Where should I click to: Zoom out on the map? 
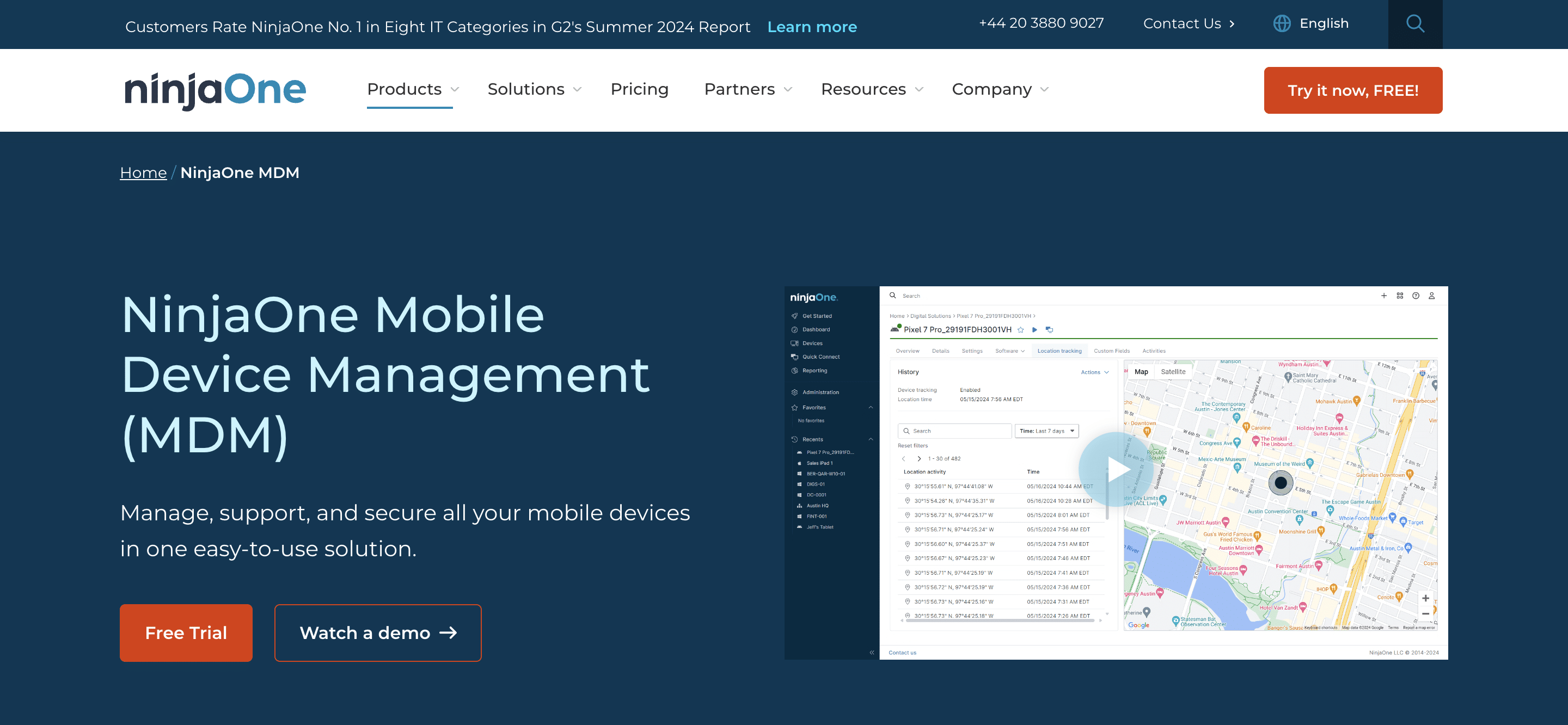click(1425, 613)
